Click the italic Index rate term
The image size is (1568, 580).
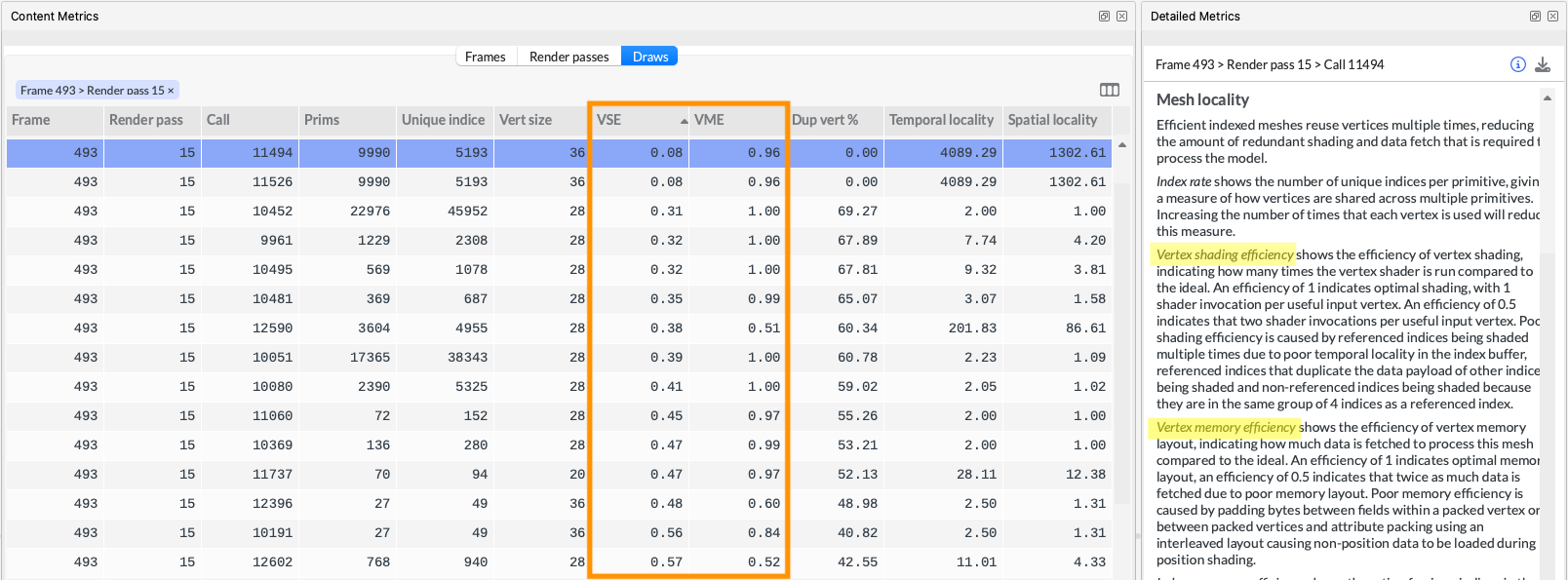point(1184,181)
